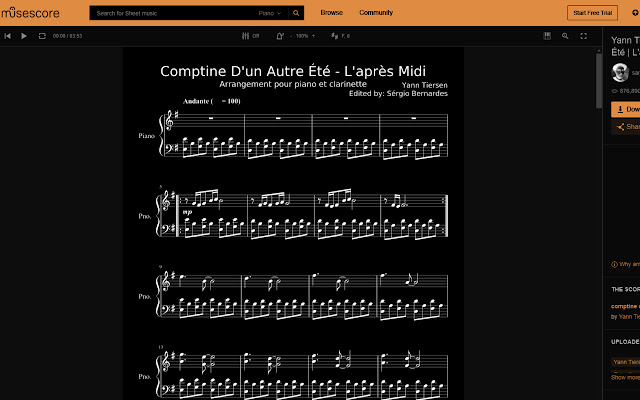This screenshot has height=400, width=640.
Task: Toggle loop playback
Action: pyautogui.click(x=42, y=36)
